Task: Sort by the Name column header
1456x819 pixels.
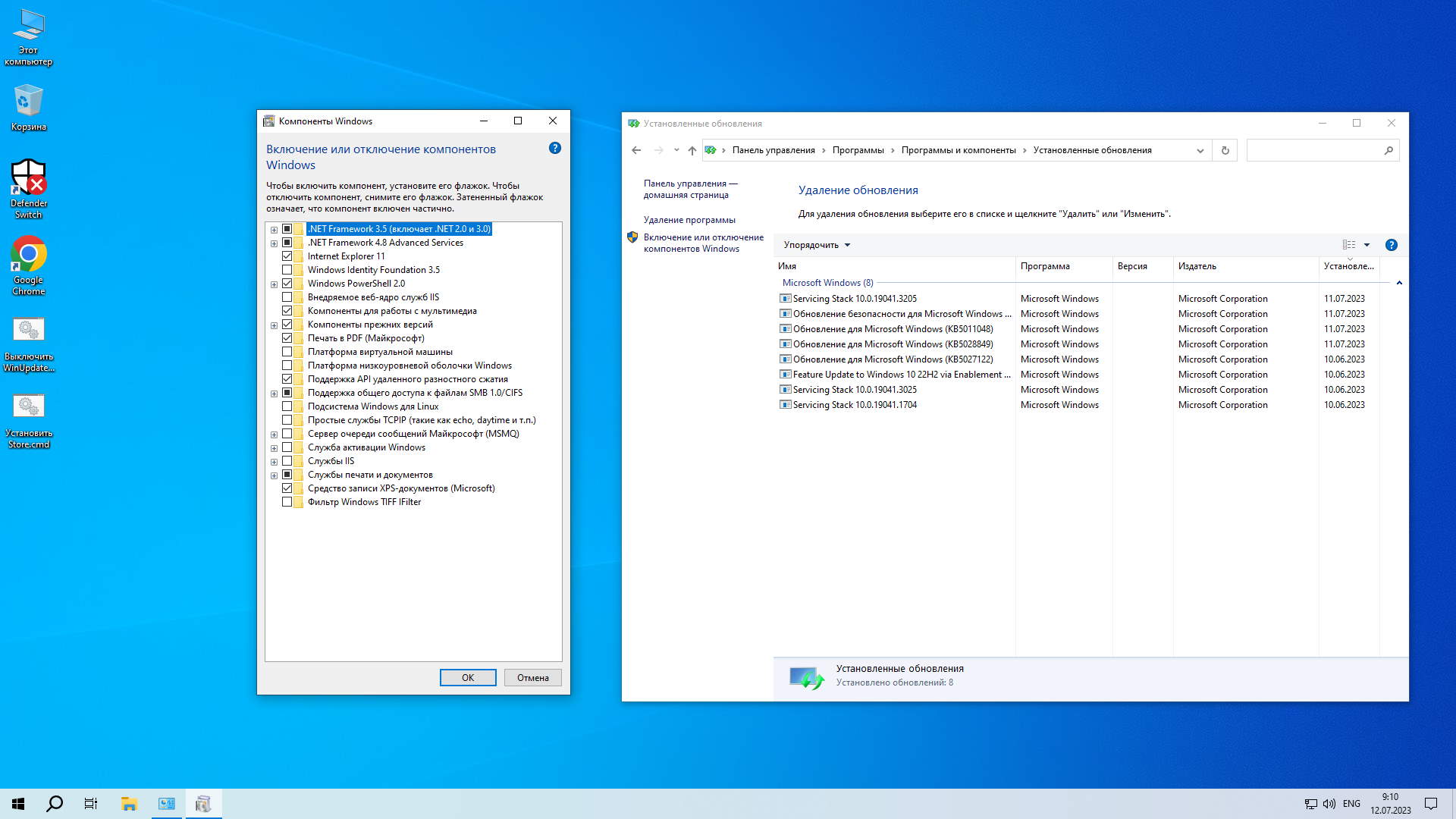Action: [787, 266]
